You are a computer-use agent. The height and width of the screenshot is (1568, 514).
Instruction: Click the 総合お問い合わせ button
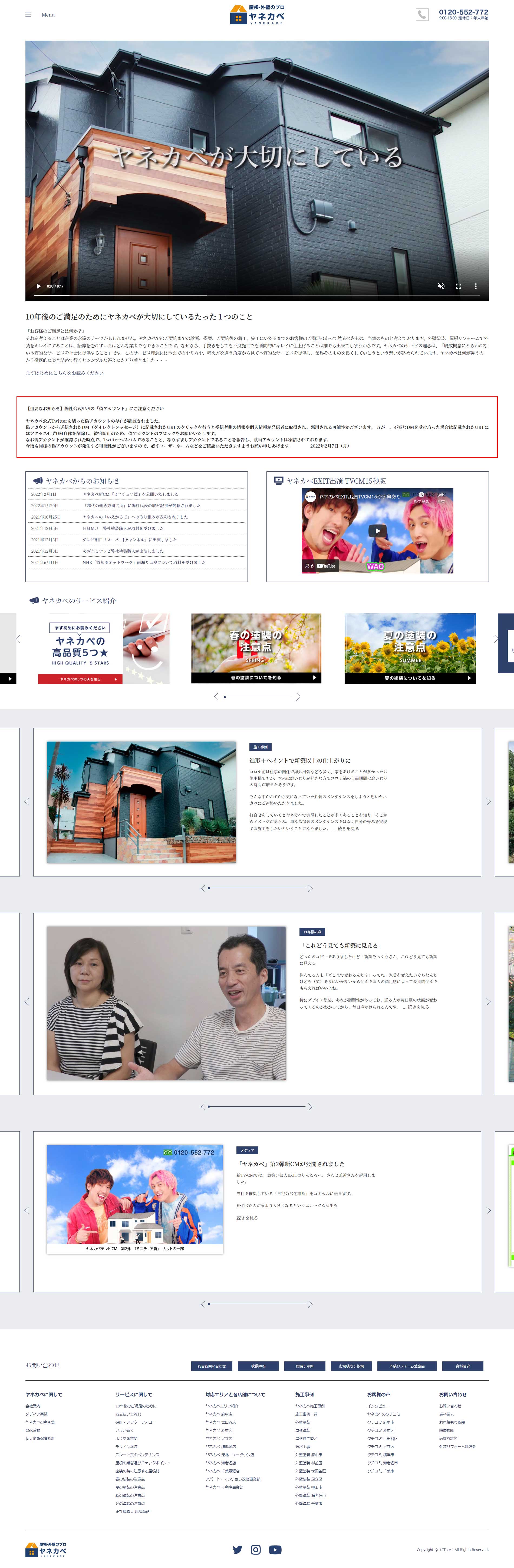[212, 1366]
